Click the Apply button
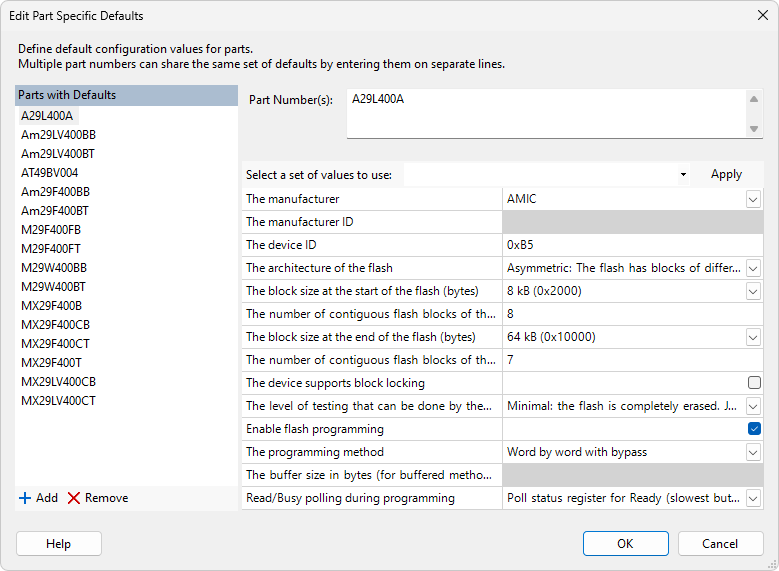The height and width of the screenshot is (571, 779). point(726,174)
